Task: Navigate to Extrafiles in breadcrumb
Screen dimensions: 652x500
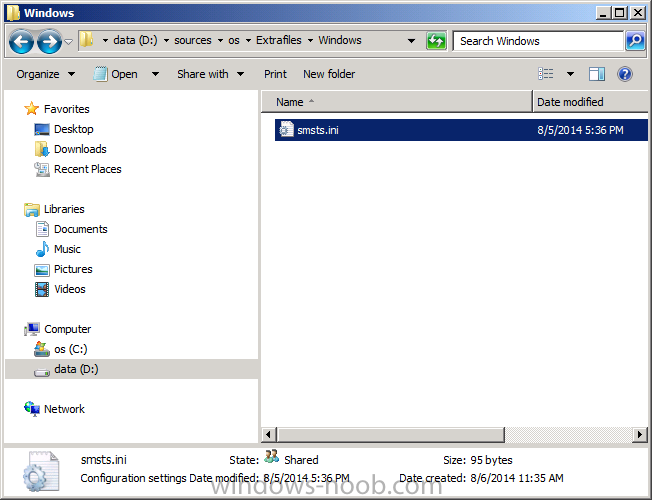Action: tap(279, 40)
